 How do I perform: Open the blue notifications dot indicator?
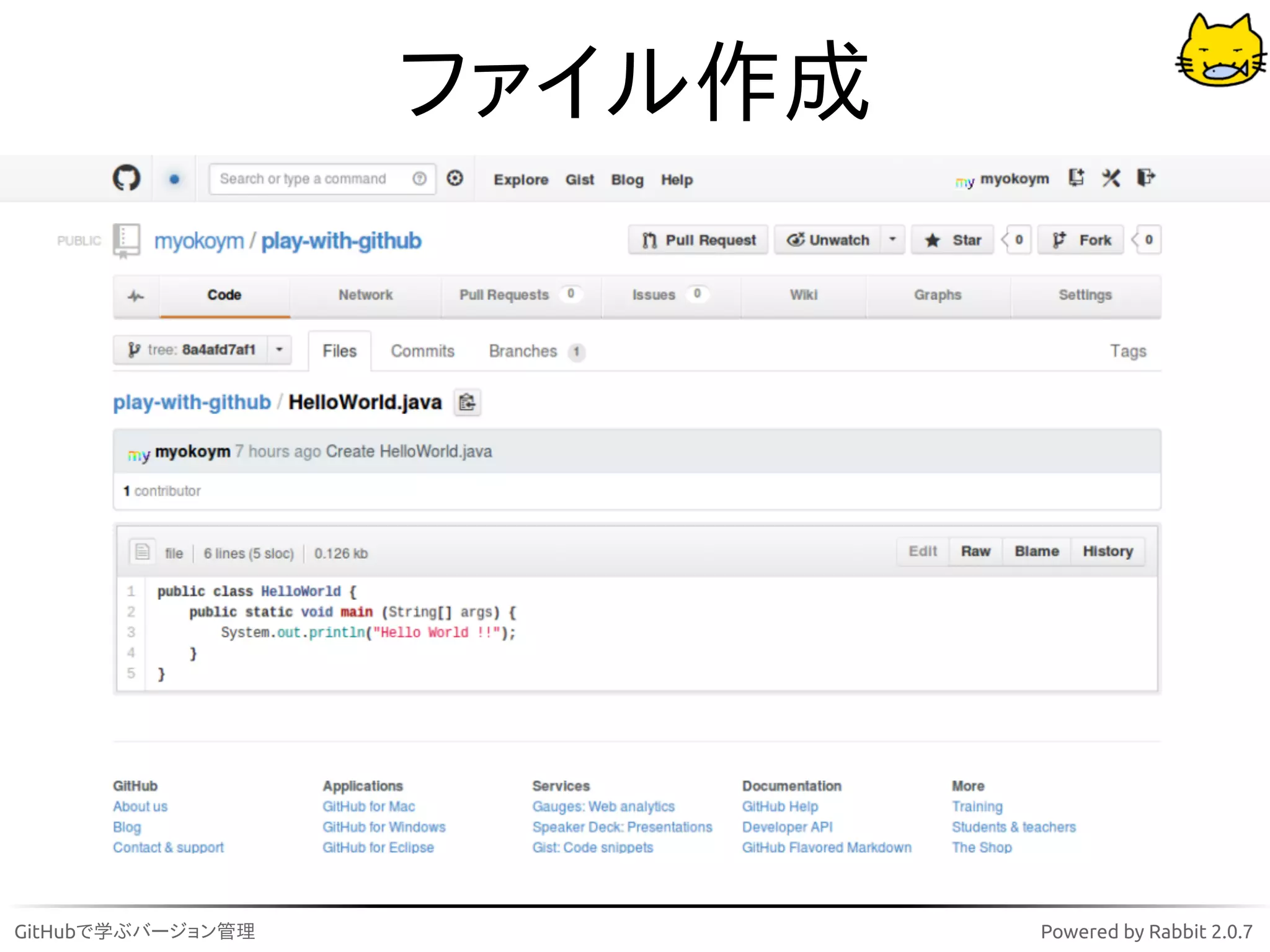pyautogui.click(x=174, y=179)
